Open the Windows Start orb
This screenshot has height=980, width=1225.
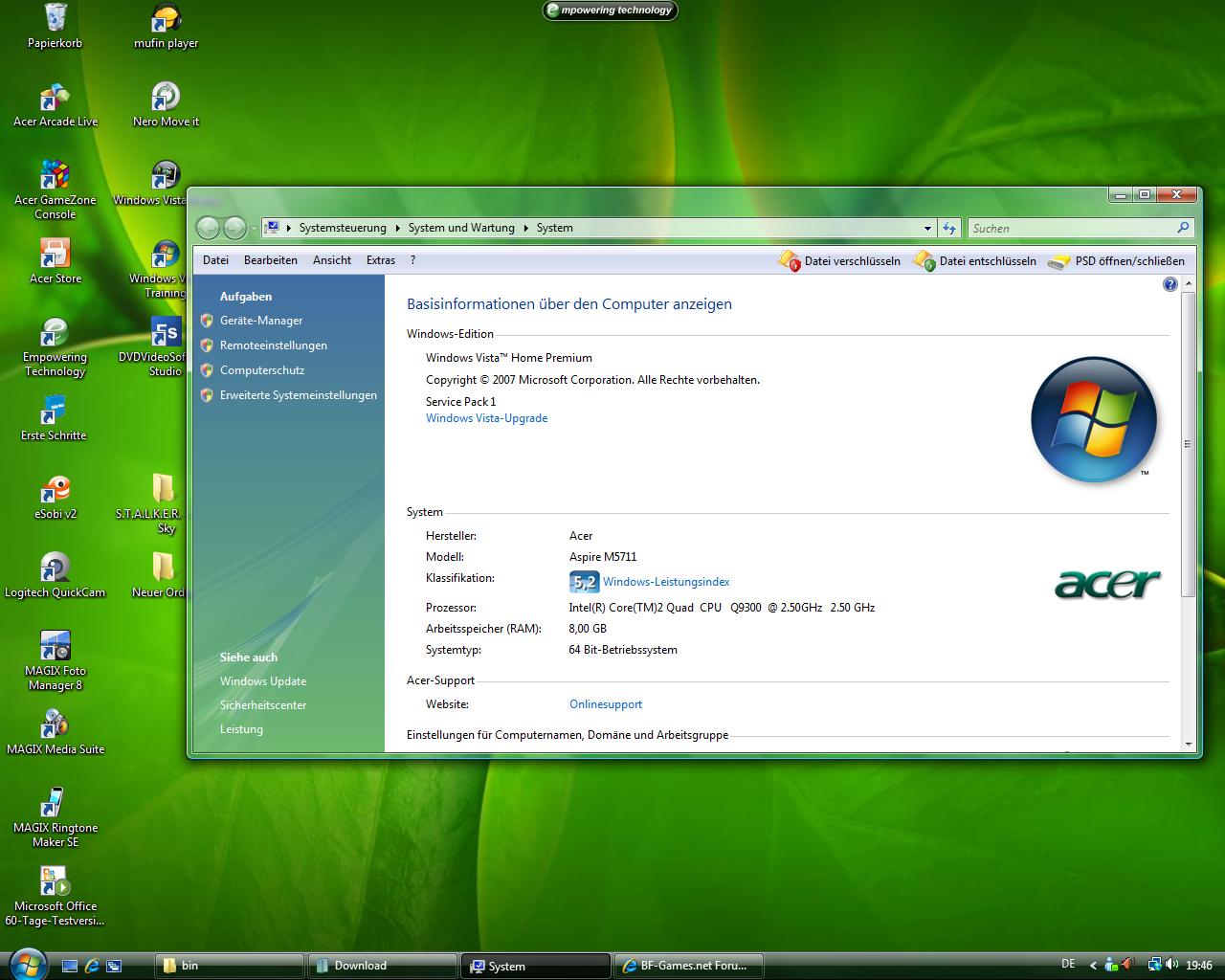click(x=26, y=964)
